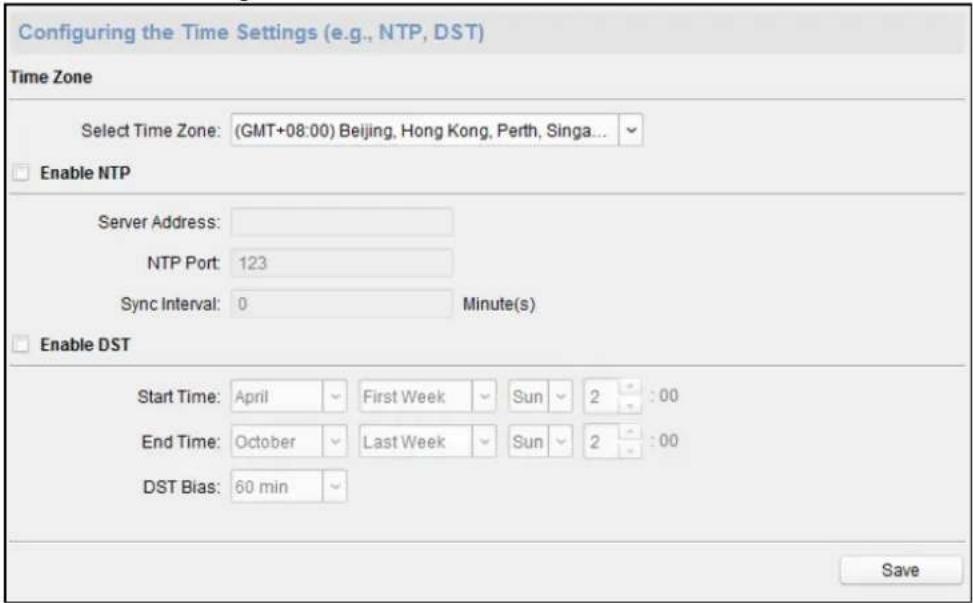The height and width of the screenshot is (603, 973).
Task: Open the End Time day dropdown (Sun)
Action: tap(540, 442)
